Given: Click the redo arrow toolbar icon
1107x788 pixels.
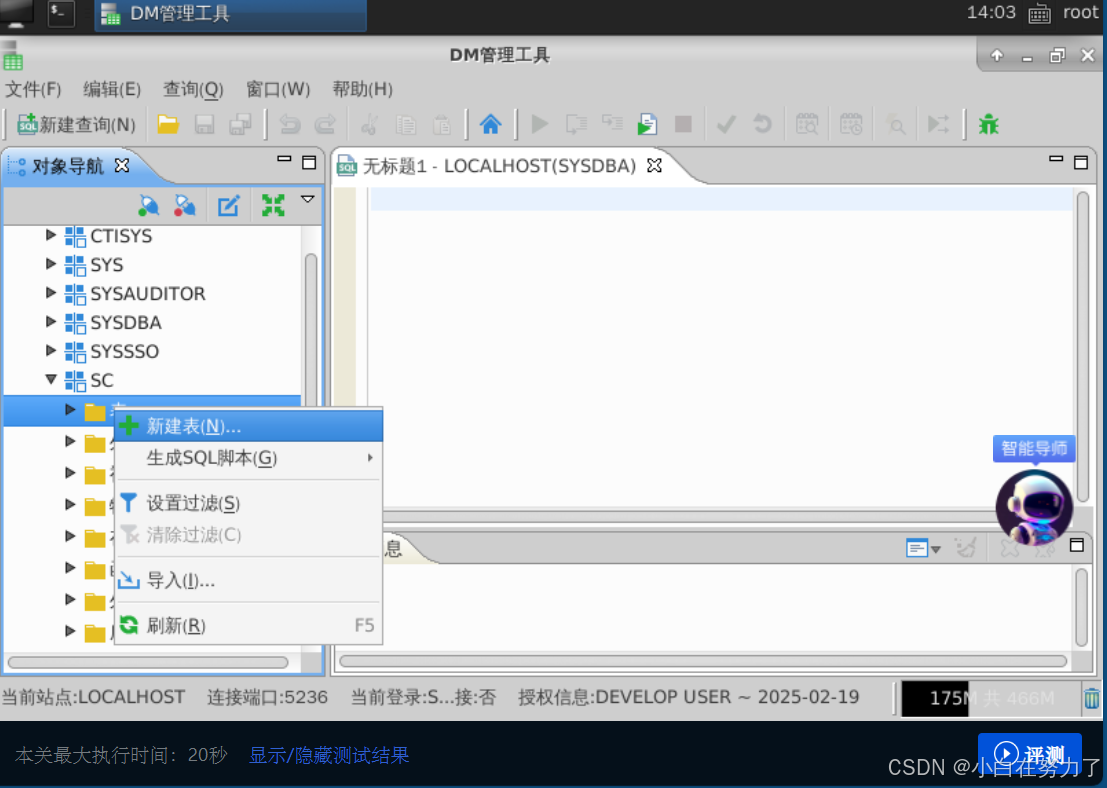Looking at the screenshot, I should tap(325, 125).
